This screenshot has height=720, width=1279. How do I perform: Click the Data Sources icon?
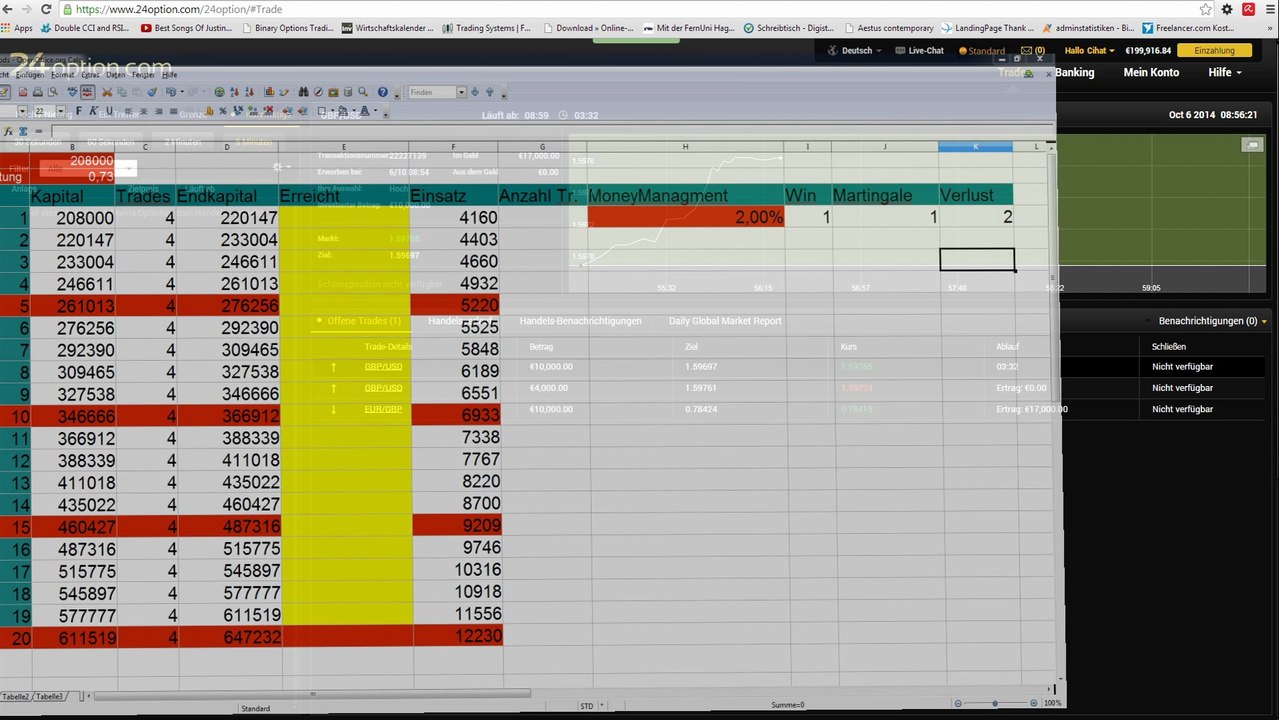tap(348, 92)
